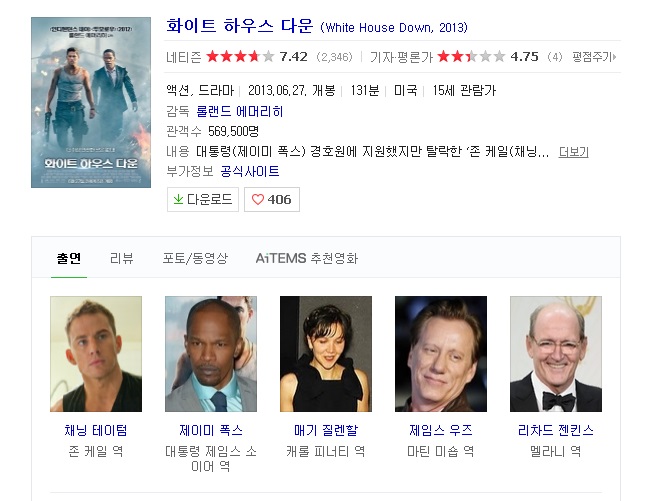The height and width of the screenshot is (501, 646).
Task: Click the netizen star rating 7.42
Action: (x=257, y=56)
